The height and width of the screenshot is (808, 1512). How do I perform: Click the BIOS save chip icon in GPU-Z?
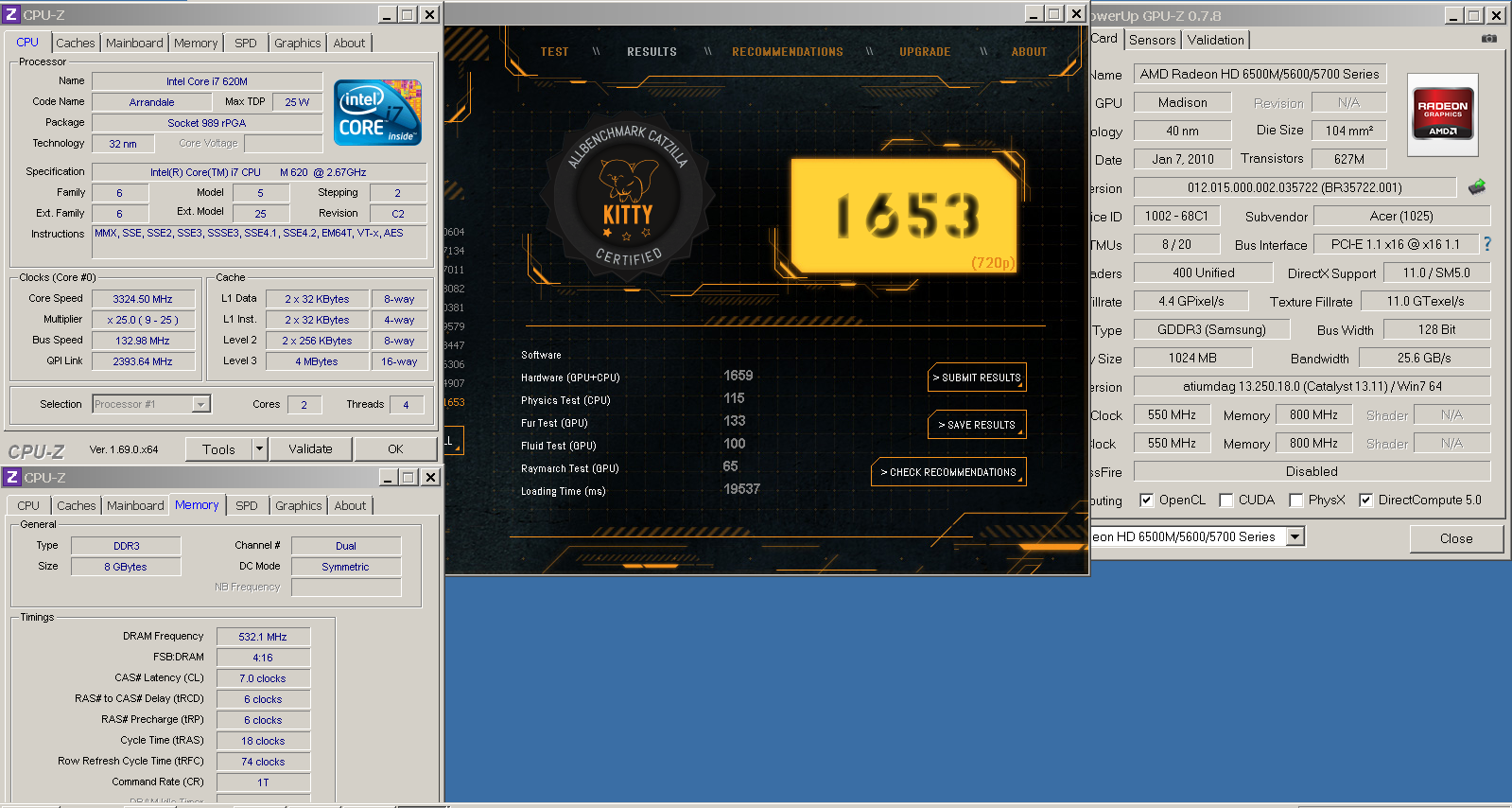pos(1477,187)
